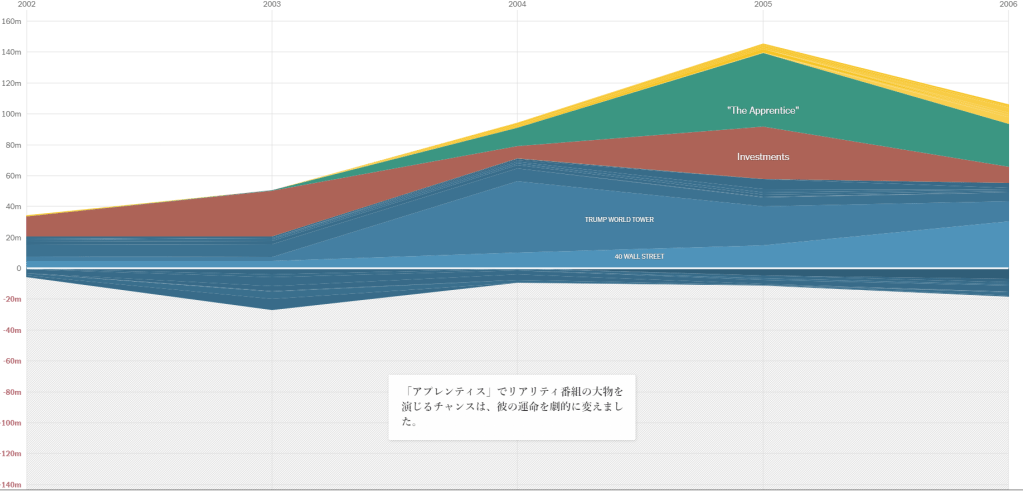This screenshot has height=493, width=1023.
Task: Select the 100m y-axis tick label
Action: (11, 114)
